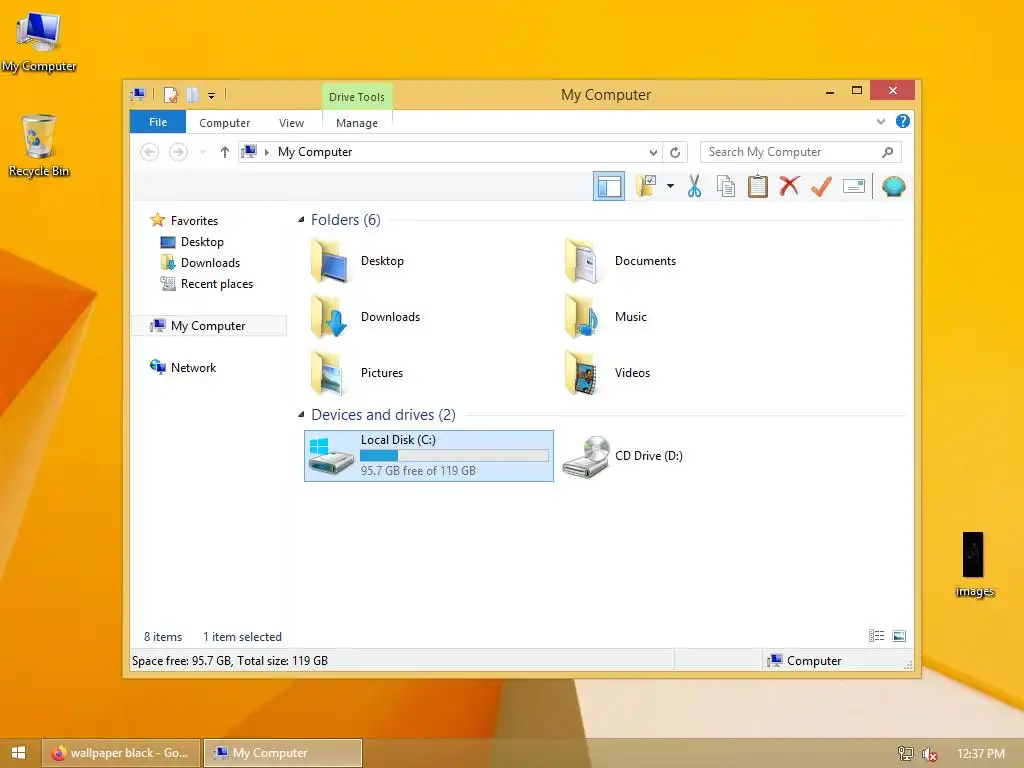
Task: Open the File tab
Action: [x=158, y=122]
